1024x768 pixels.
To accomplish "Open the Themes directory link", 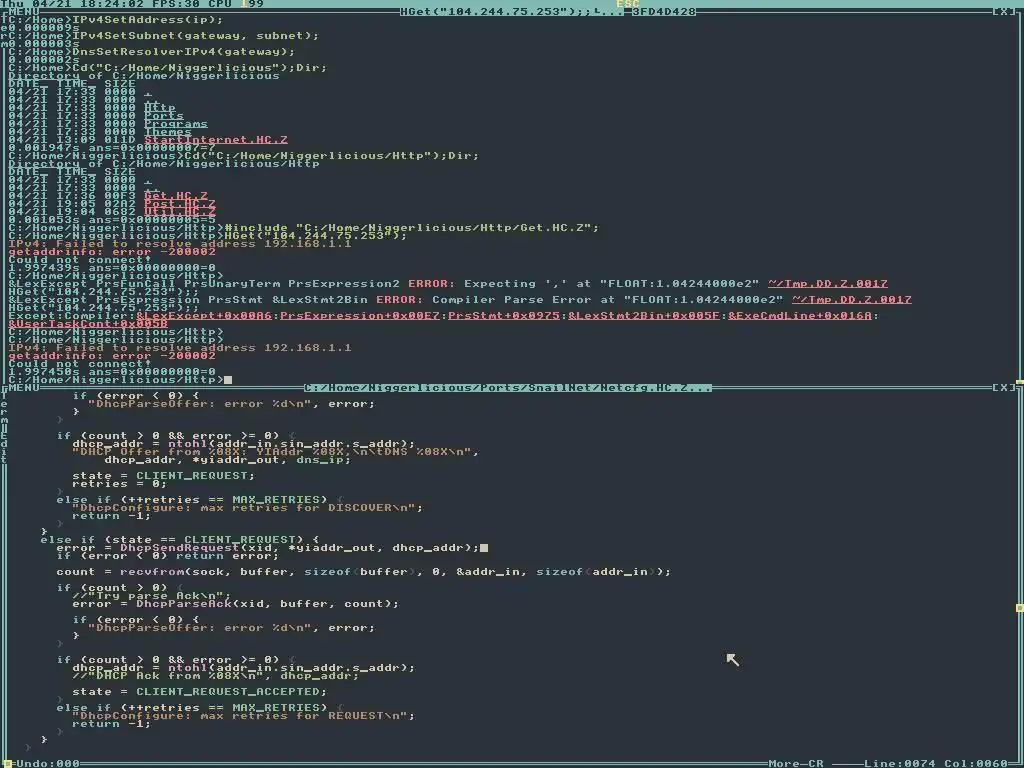I will (x=168, y=132).
